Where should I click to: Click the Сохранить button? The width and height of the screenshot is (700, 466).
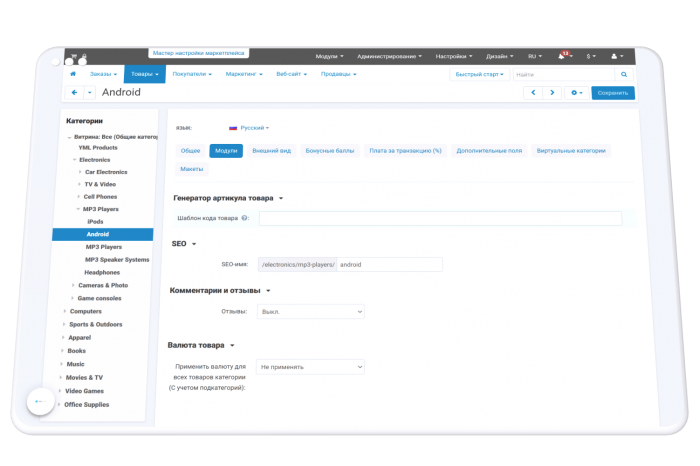point(612,93)
